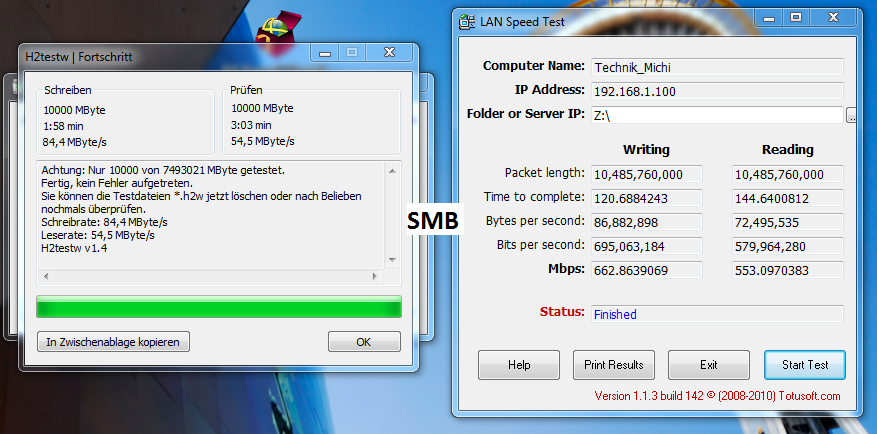Click In Zwischenablage kopieren button
The image size is (877, 434).
point(114,342)
